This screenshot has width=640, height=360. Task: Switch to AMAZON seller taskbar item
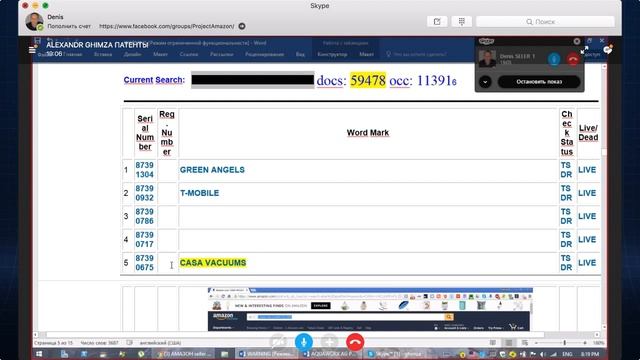click(x=182, y=354)
